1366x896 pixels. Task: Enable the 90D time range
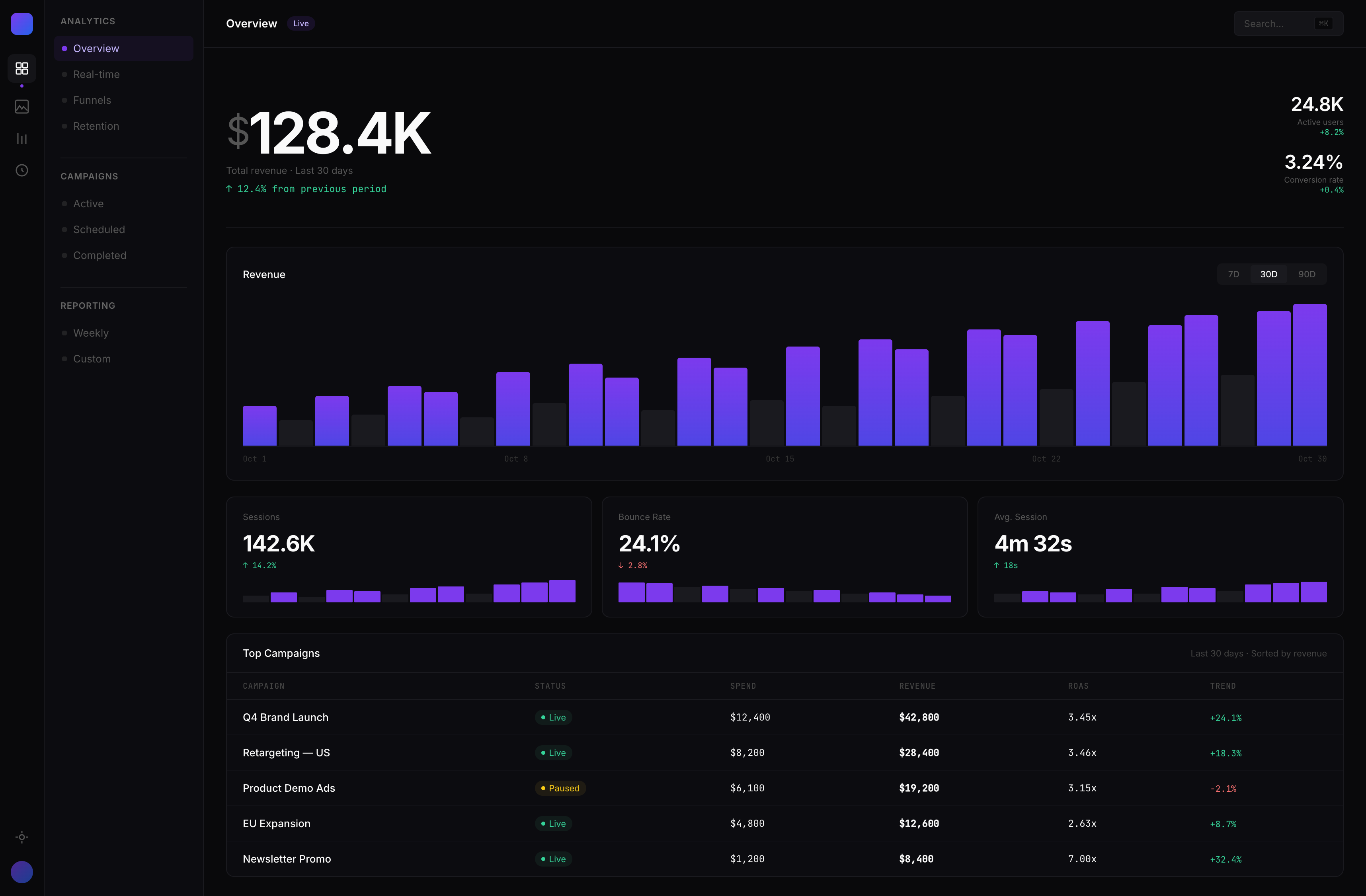(1307, 274)
